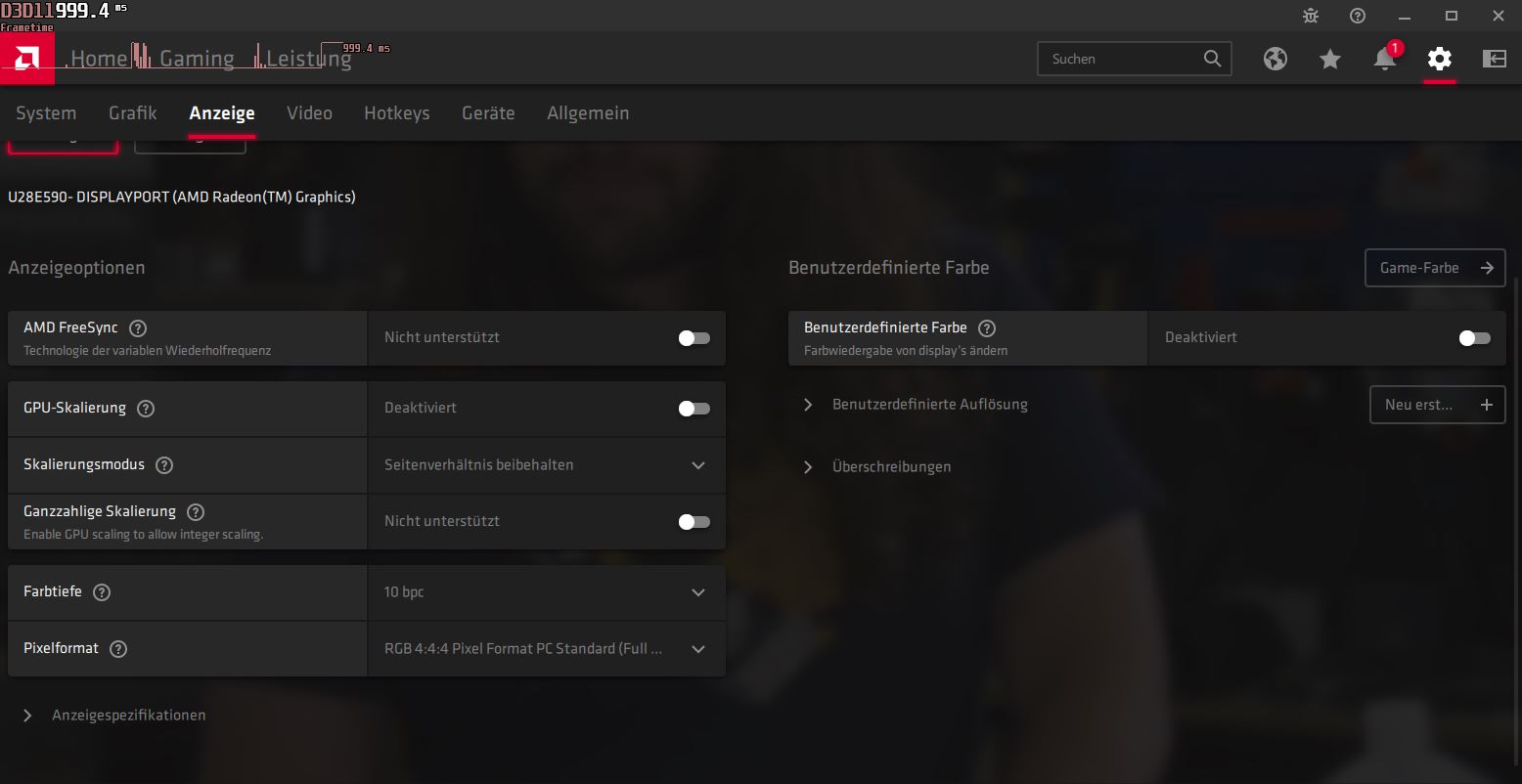1522x784 pixels.
Task: Open the Allgemein tab
Action: (x=588, y=113)
